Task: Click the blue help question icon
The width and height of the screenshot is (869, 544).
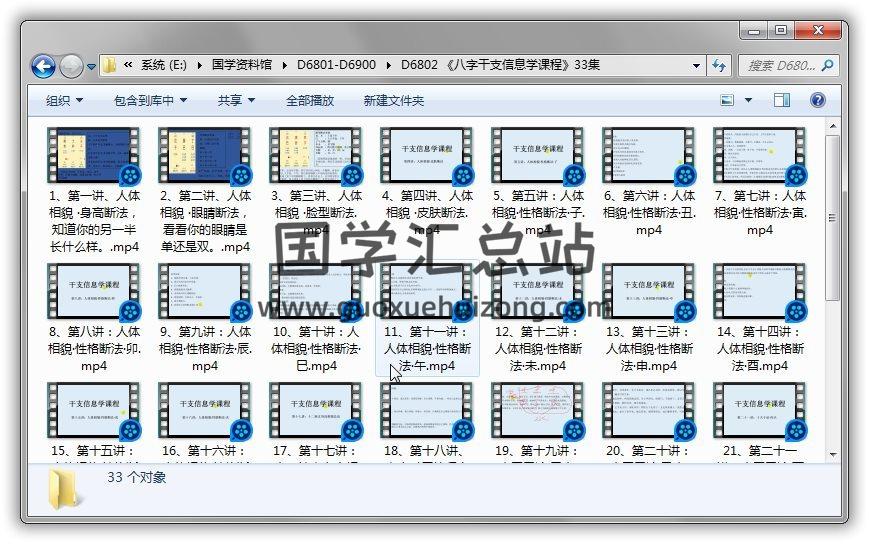Action: pyautogui.click(x=817, y=100)
